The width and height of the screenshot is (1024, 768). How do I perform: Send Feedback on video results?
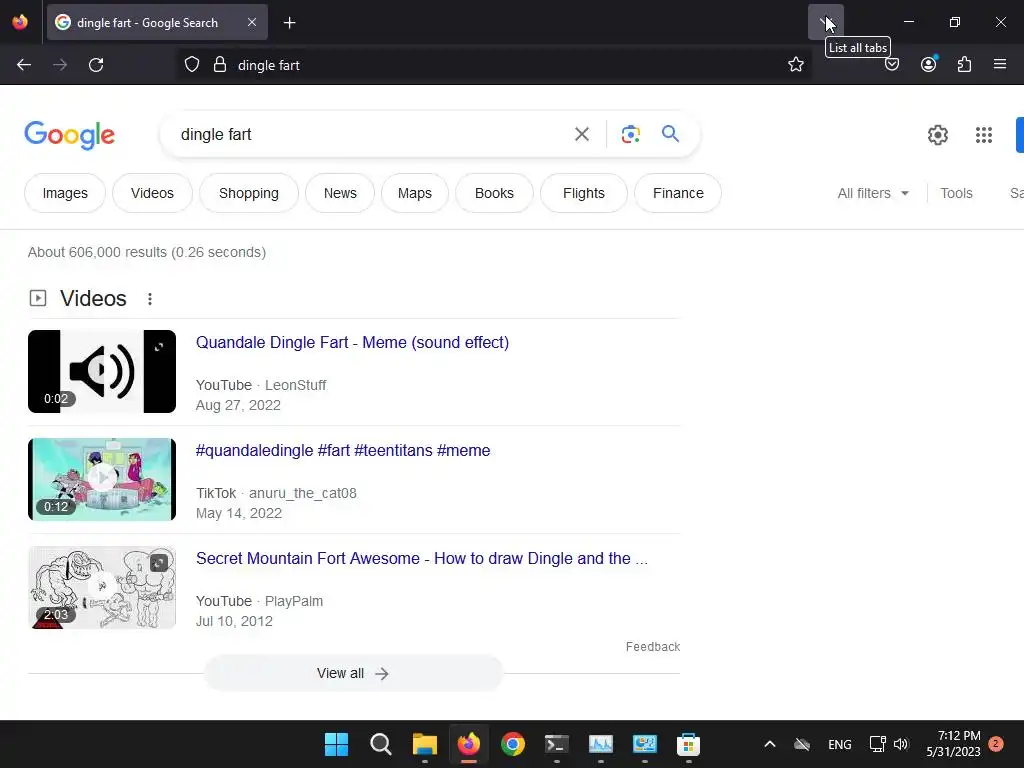652,647
